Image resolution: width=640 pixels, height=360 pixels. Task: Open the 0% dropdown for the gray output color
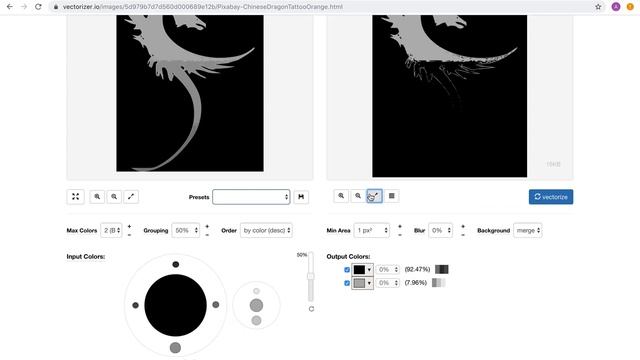point(387,283)
